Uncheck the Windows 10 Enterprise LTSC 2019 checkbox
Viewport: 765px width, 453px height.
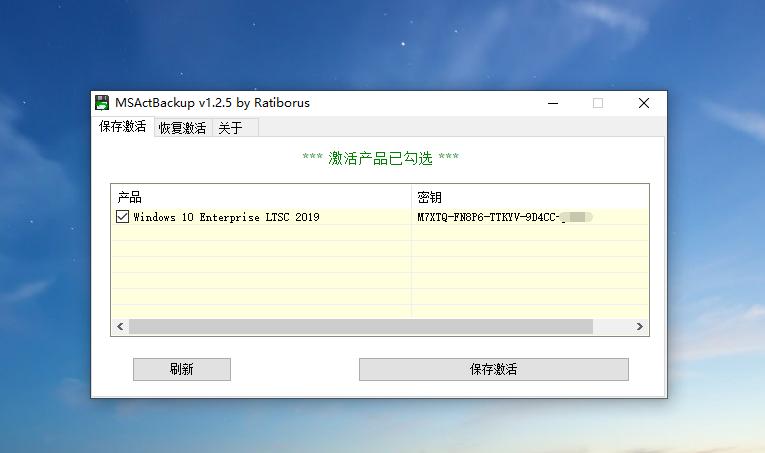tap(123, 217)
